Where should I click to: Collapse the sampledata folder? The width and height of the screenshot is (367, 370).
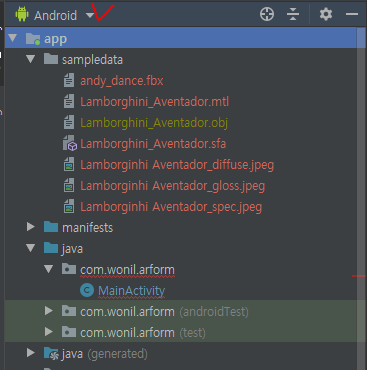(x=31, y=59)
